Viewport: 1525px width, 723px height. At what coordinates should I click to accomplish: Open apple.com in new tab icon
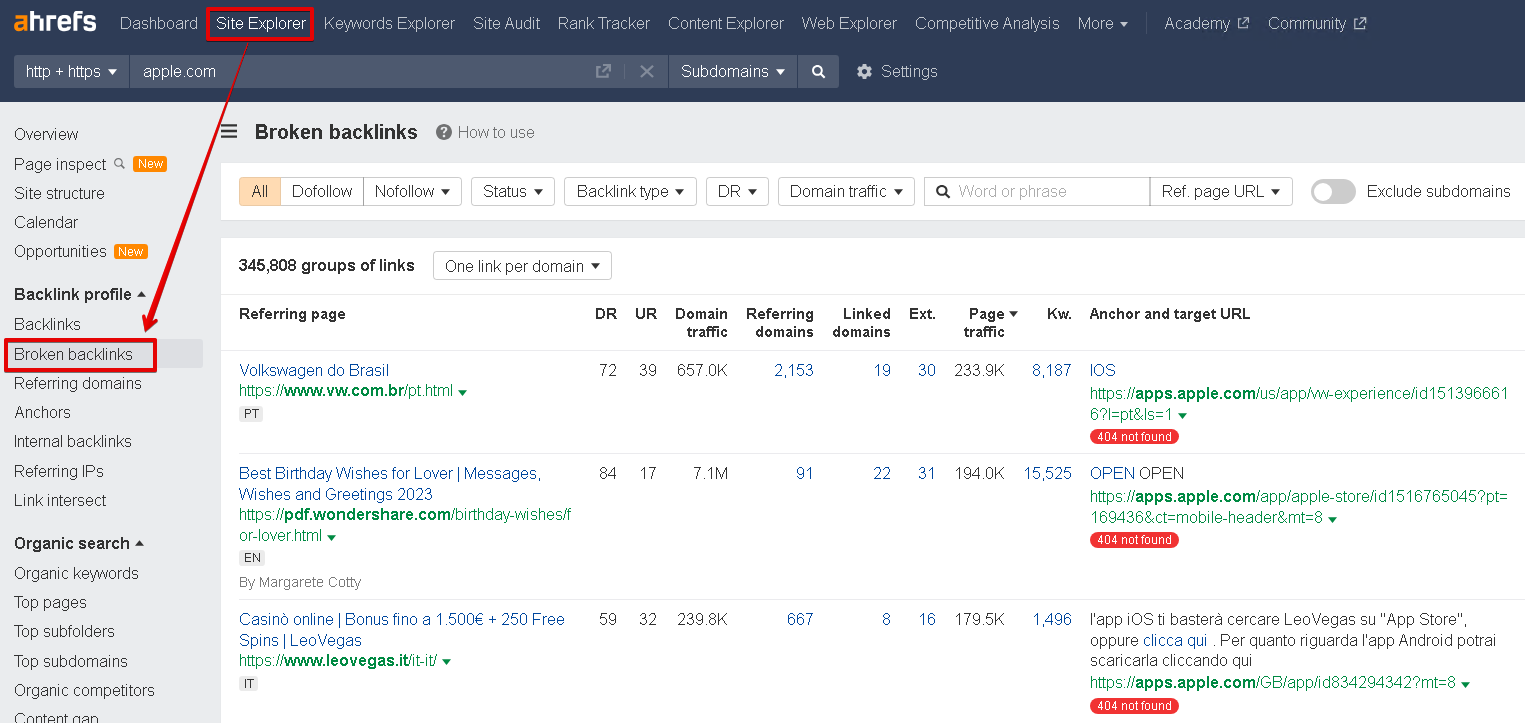click(603, 72)
